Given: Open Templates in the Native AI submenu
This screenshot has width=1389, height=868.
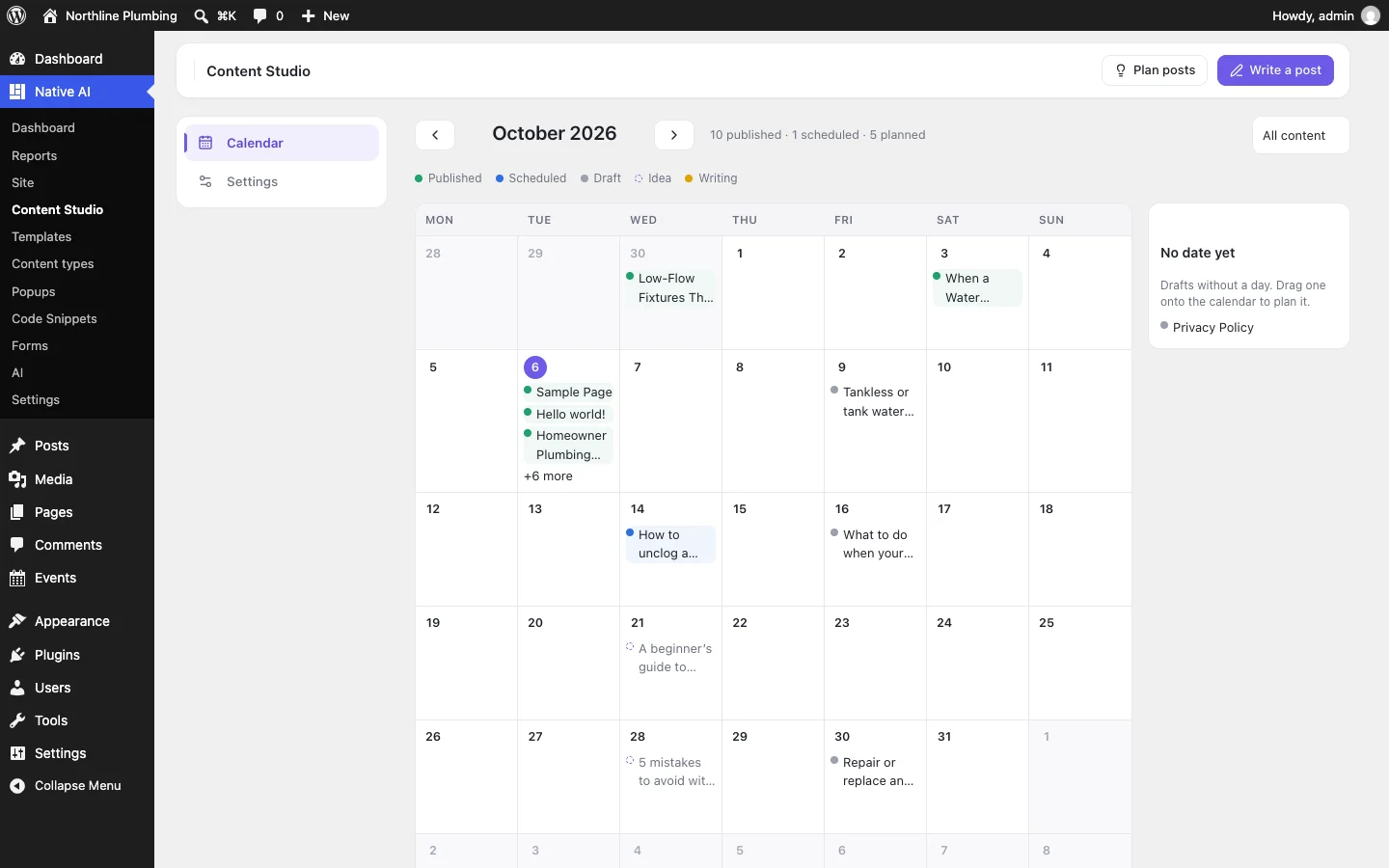Looking at the screenshot, I should coord(41,236).
